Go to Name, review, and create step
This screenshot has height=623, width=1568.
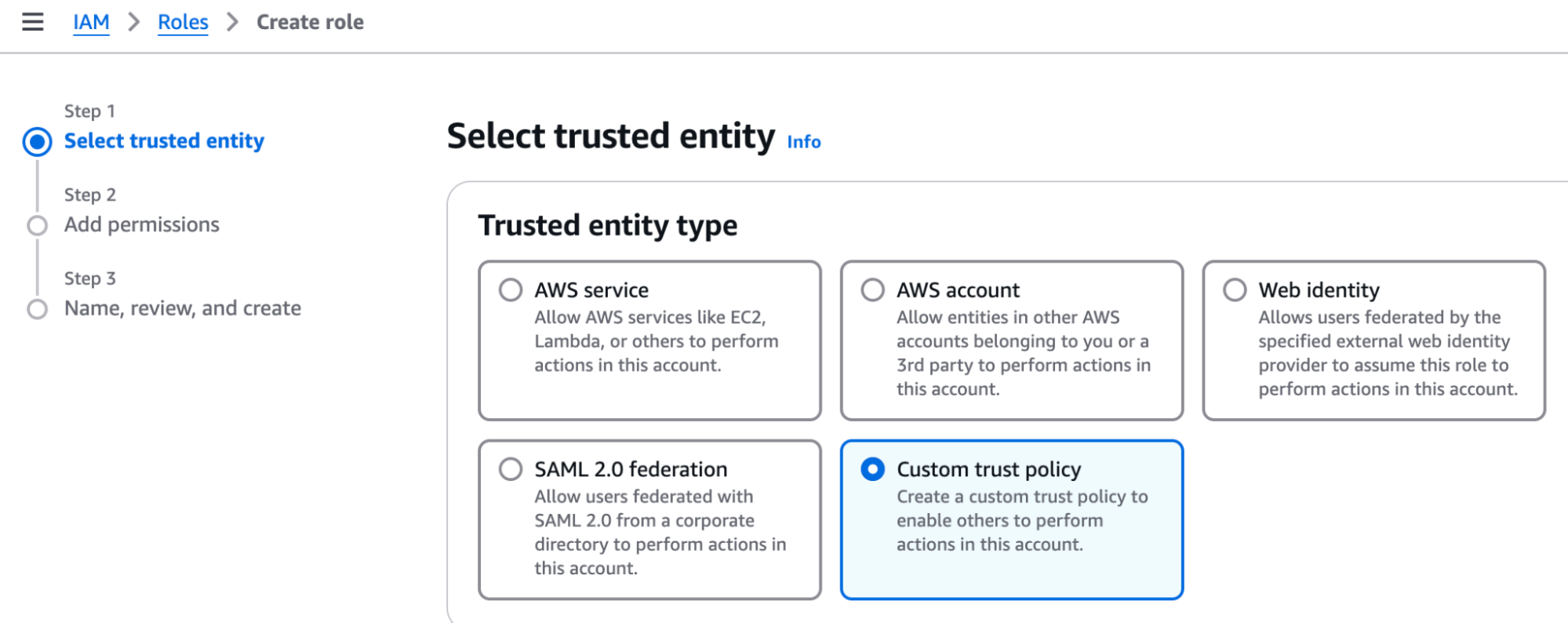181,308
